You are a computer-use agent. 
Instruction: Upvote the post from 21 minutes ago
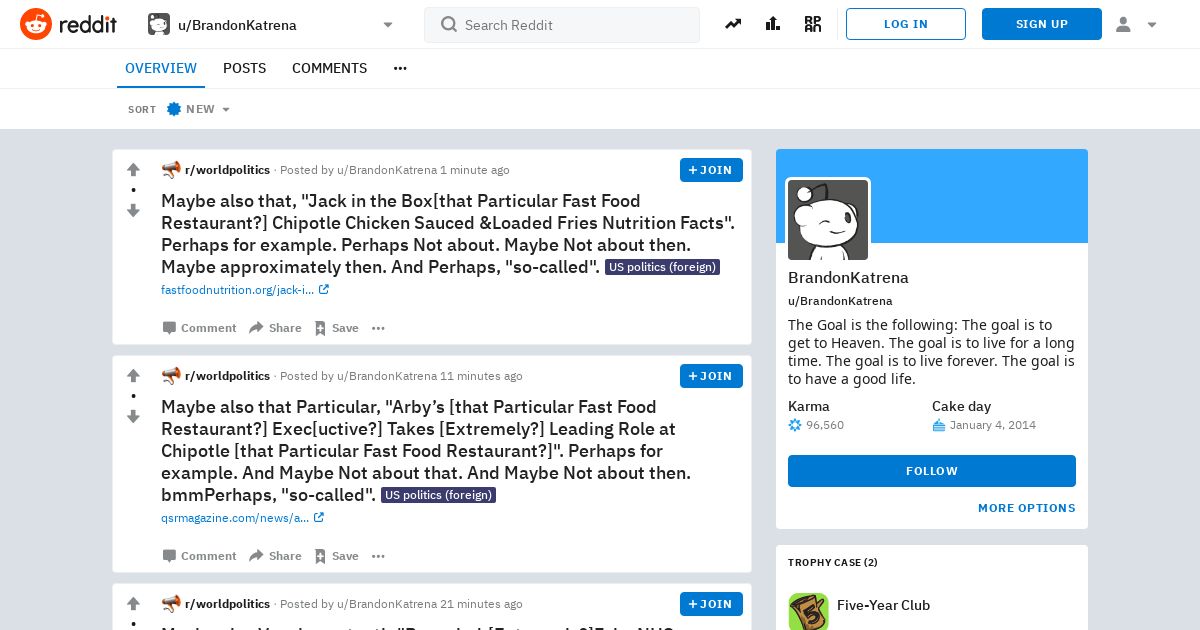coord(133,604)
